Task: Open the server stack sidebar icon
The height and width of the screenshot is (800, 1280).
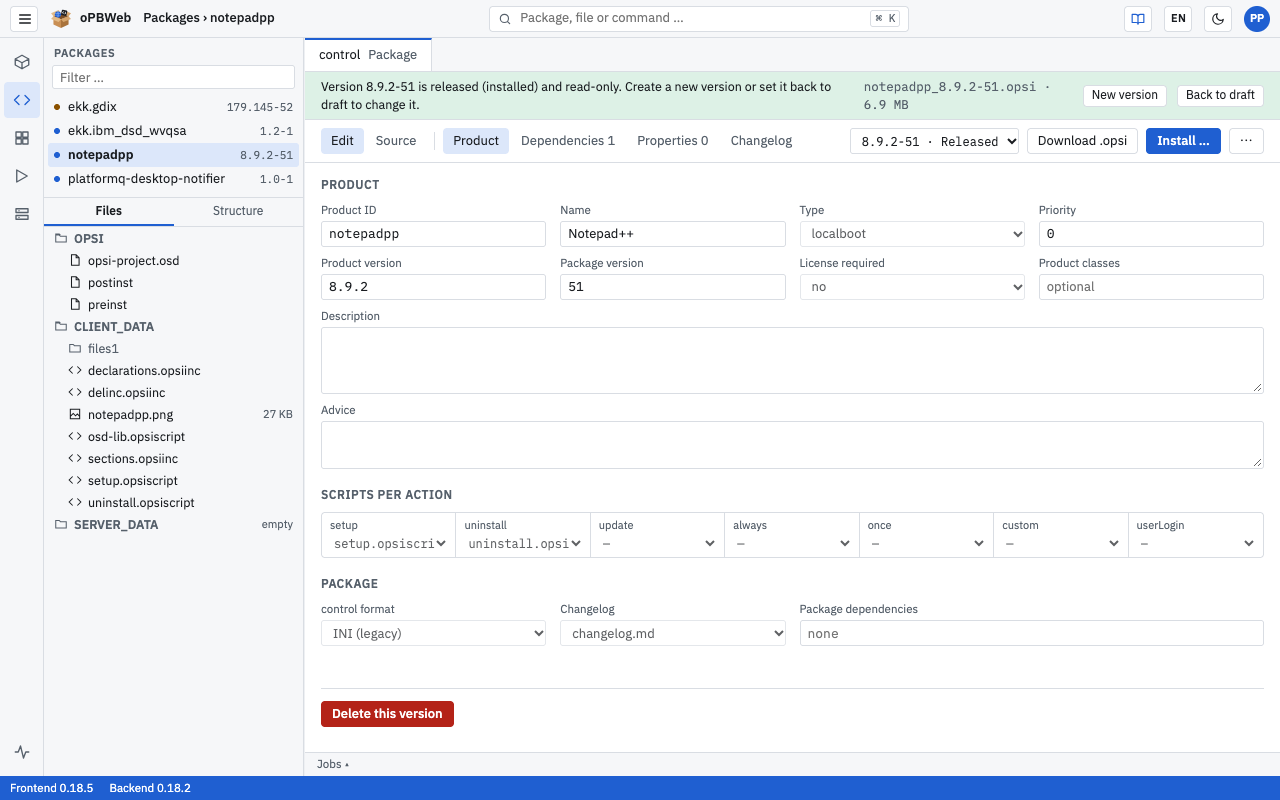Action: pyautogui.click(x=22, y=214)
